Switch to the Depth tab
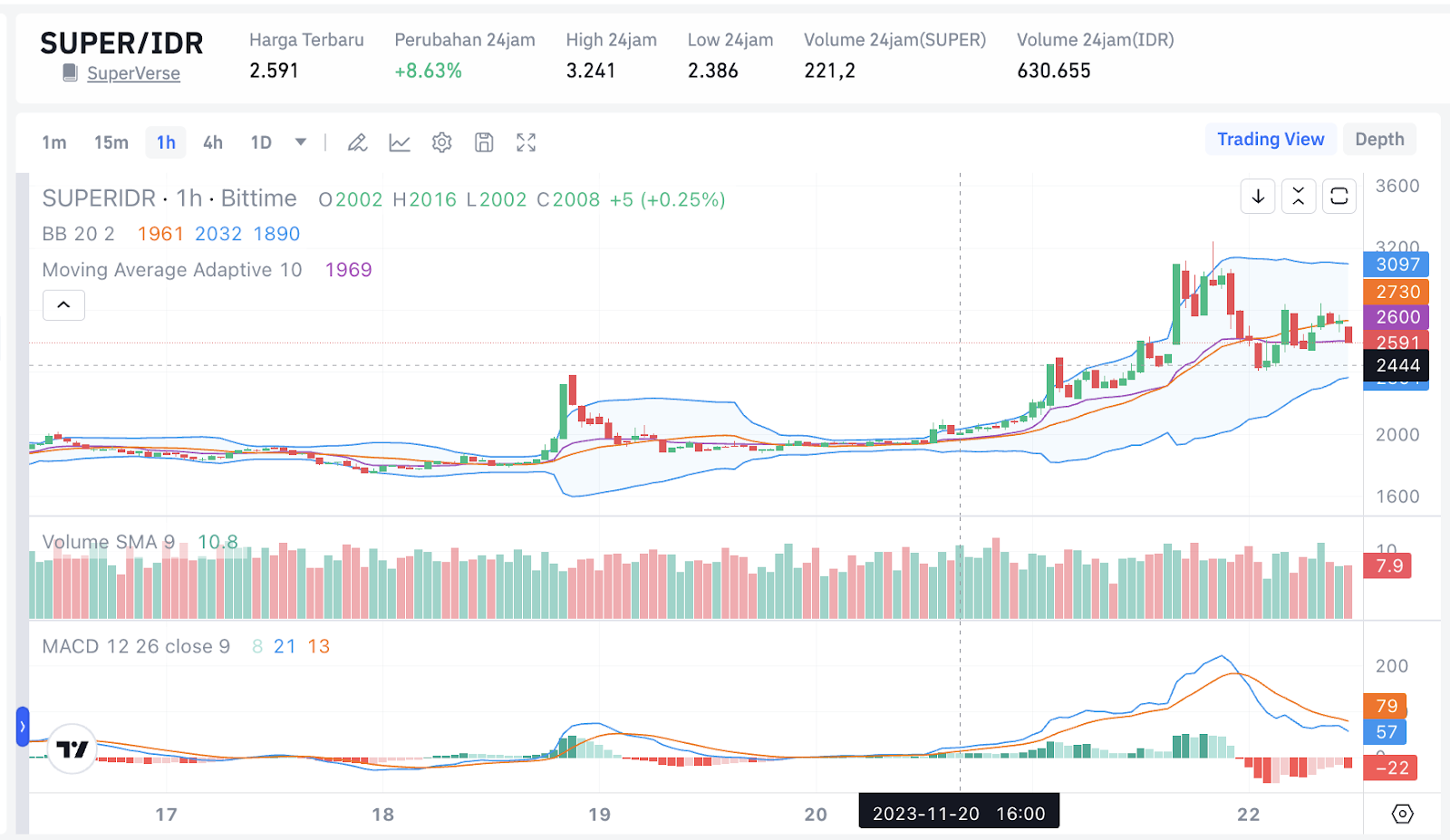Screen dimensions: 1450x840 click(1379, 139)
